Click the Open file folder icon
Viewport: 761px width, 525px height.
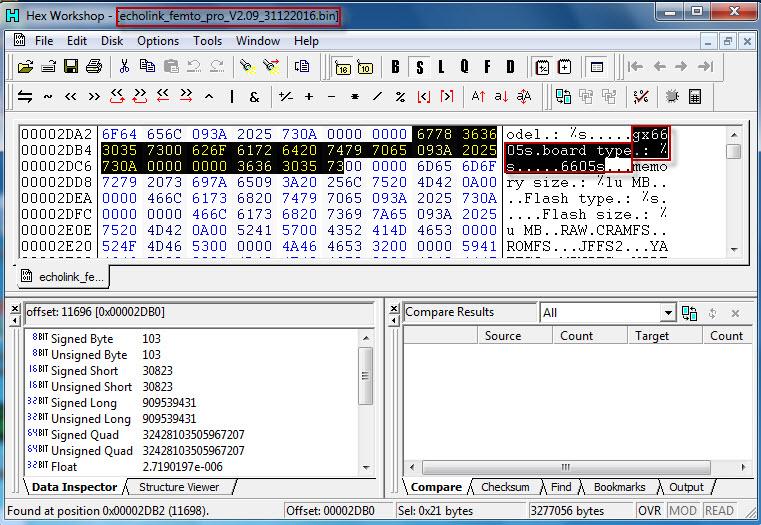point(25,66)
